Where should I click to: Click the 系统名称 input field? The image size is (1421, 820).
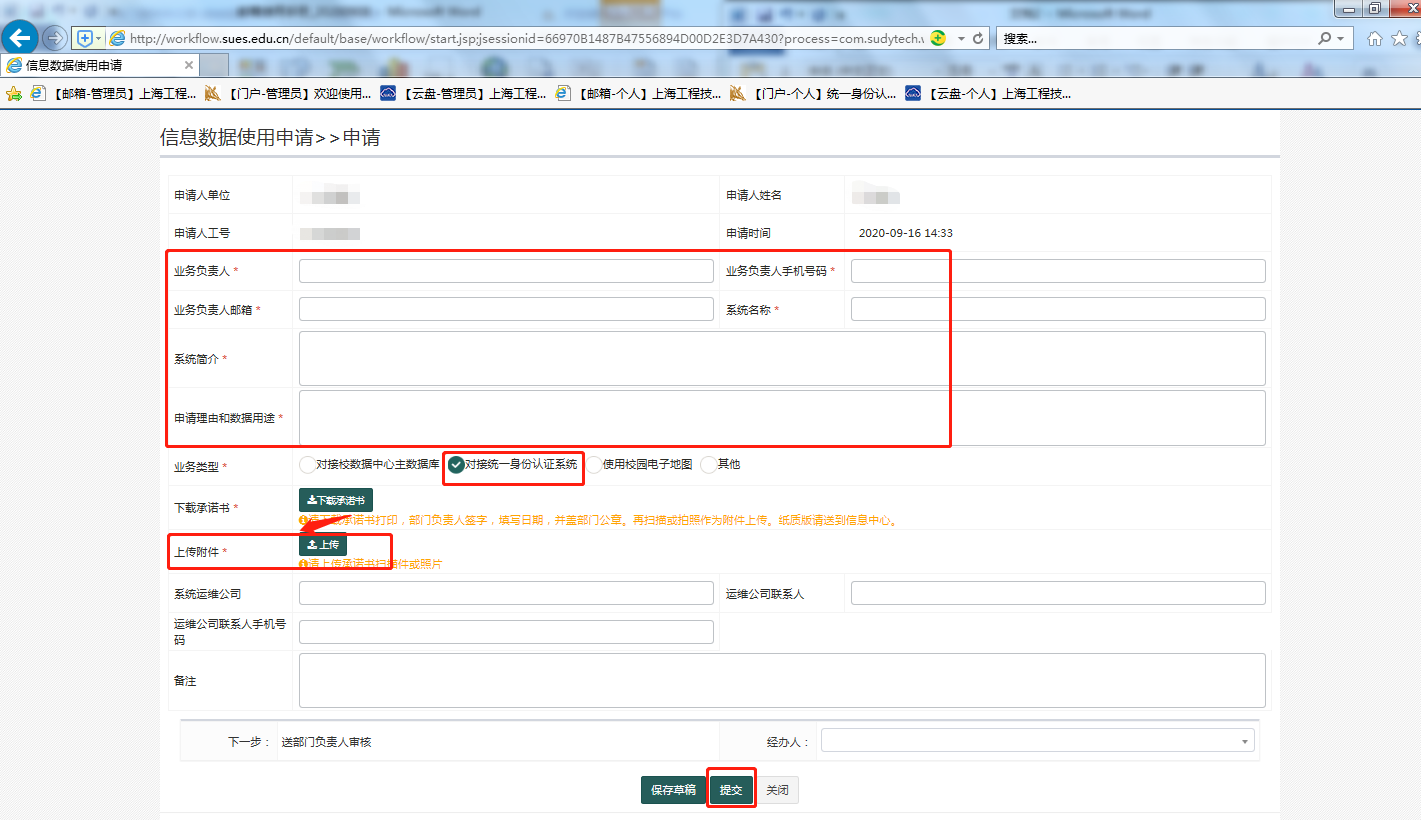click(1058, 309)
